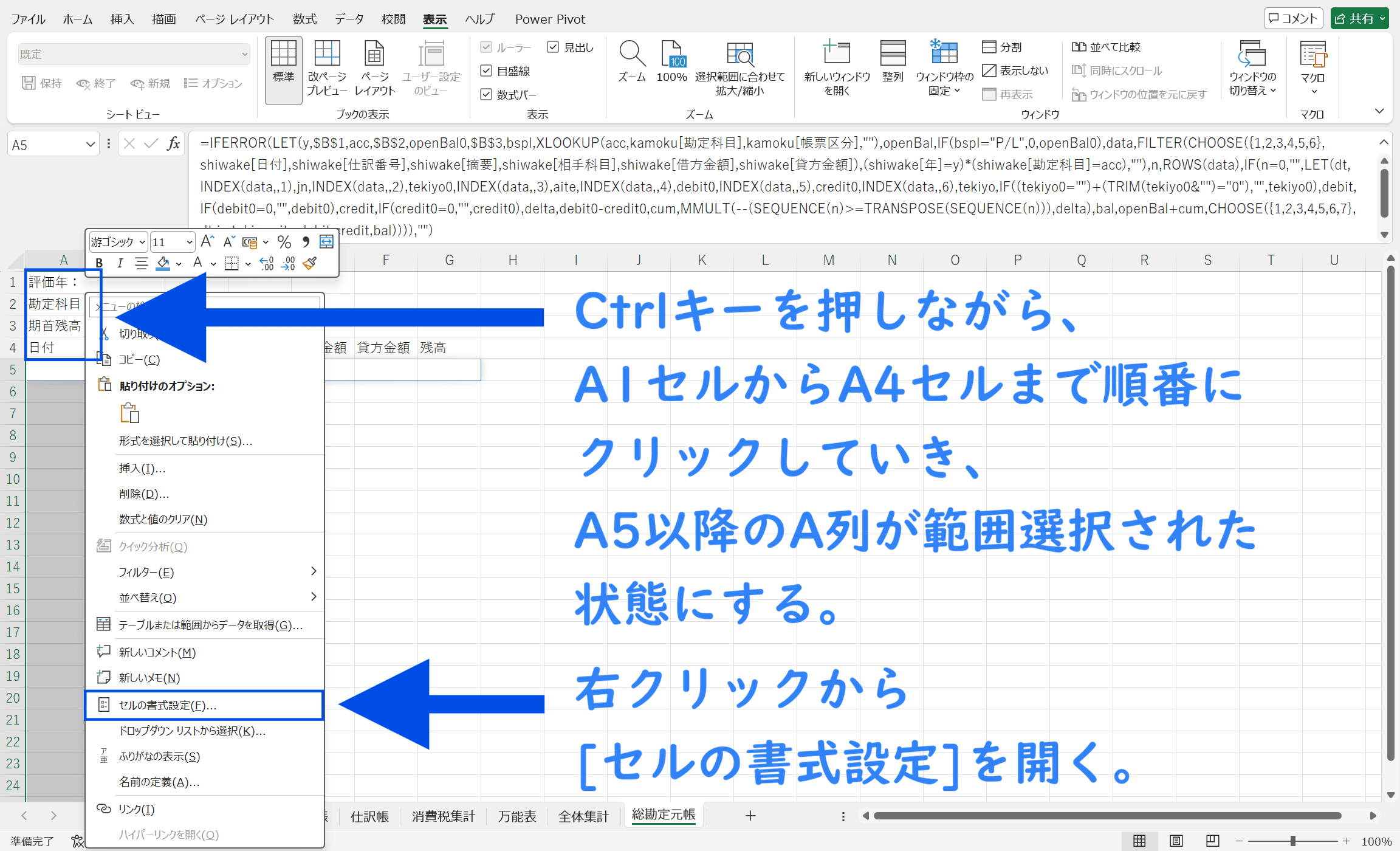Click the format painter brush icon

pyautogui.click(x=310, y=263)
